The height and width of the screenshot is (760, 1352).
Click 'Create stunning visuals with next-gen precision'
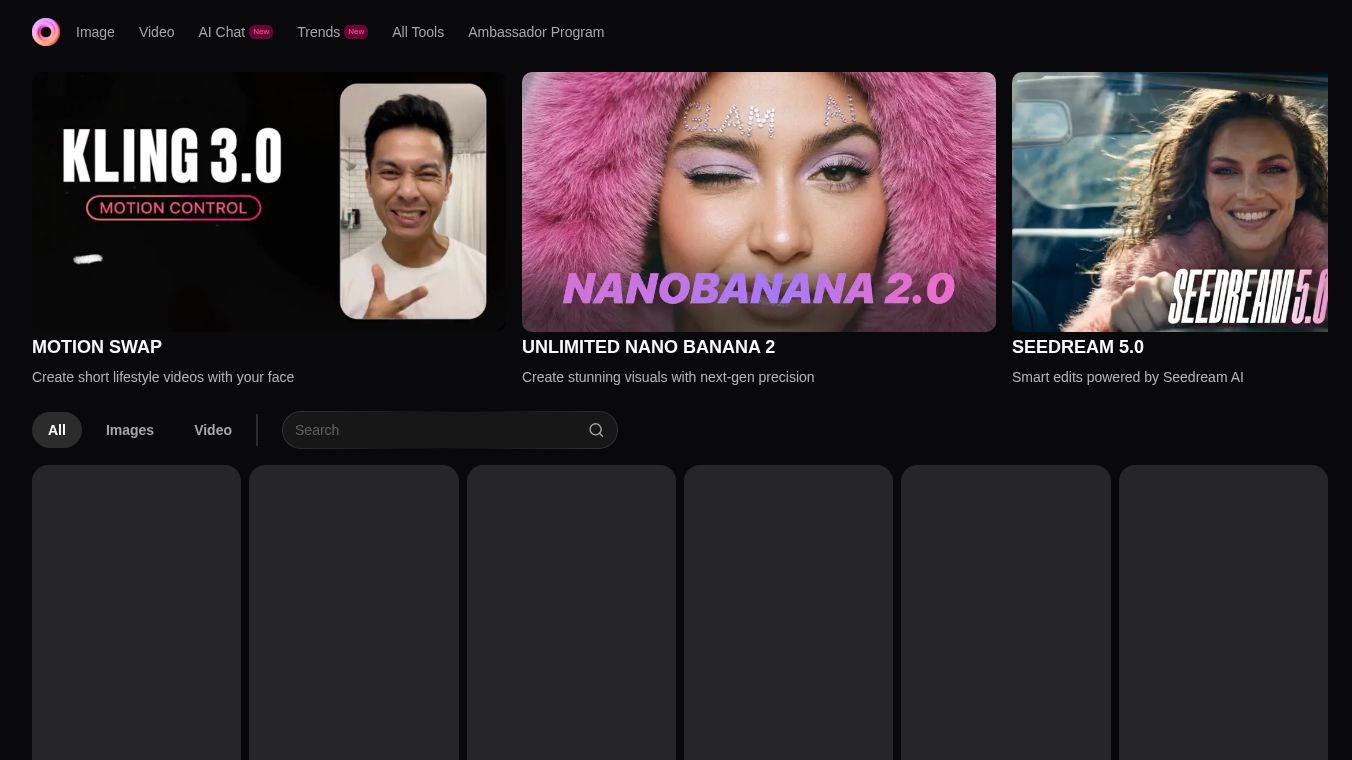coord(668,377)
